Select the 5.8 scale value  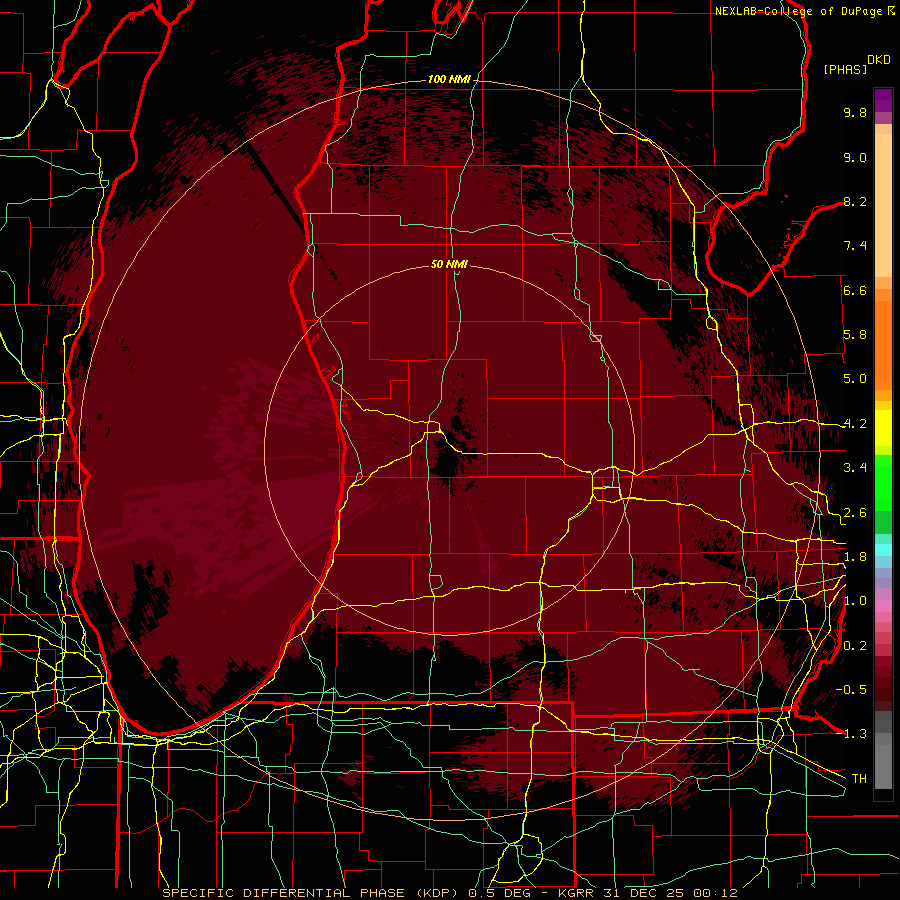tap(855, 335)
